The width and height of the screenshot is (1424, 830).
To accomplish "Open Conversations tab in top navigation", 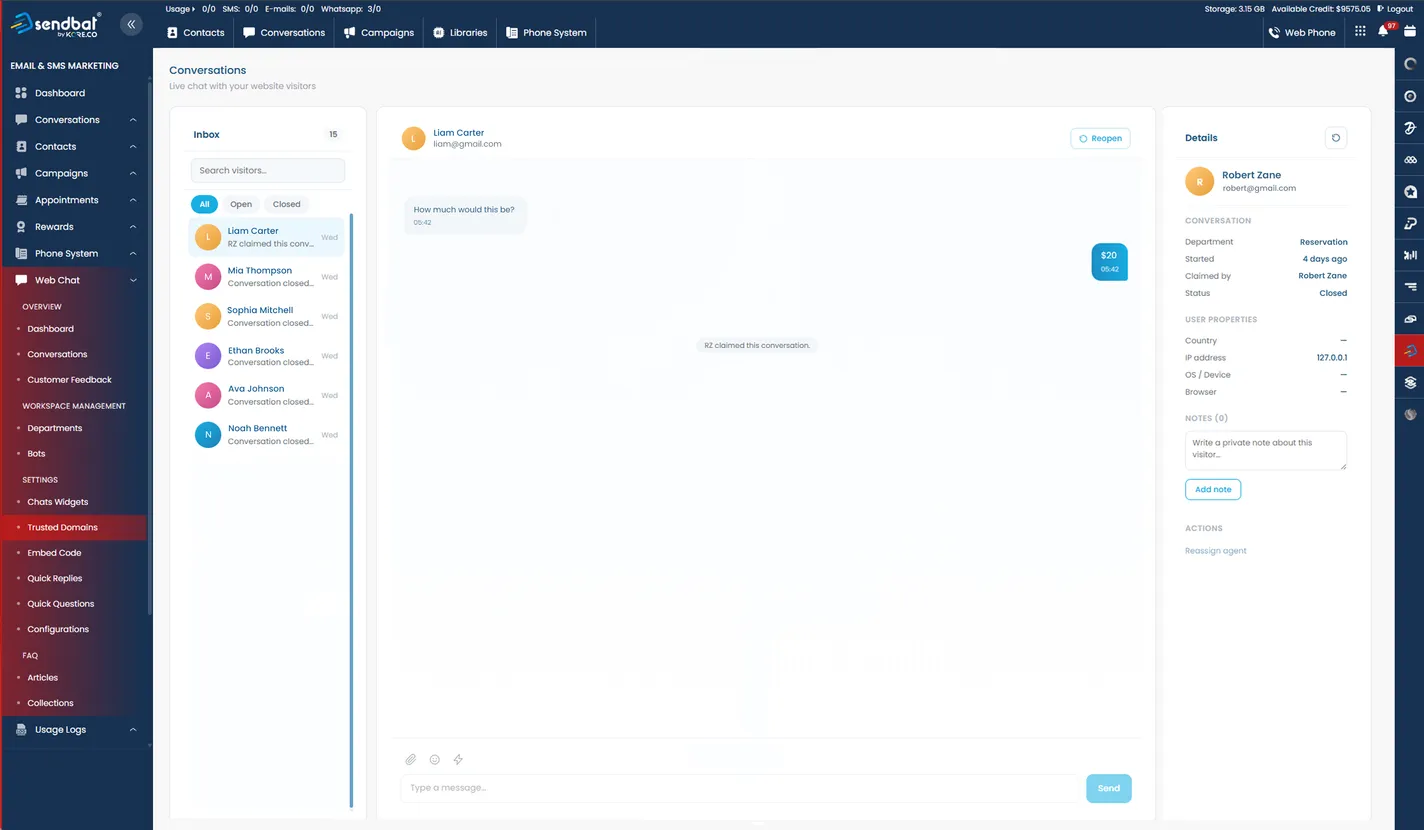I will [284, 32].
